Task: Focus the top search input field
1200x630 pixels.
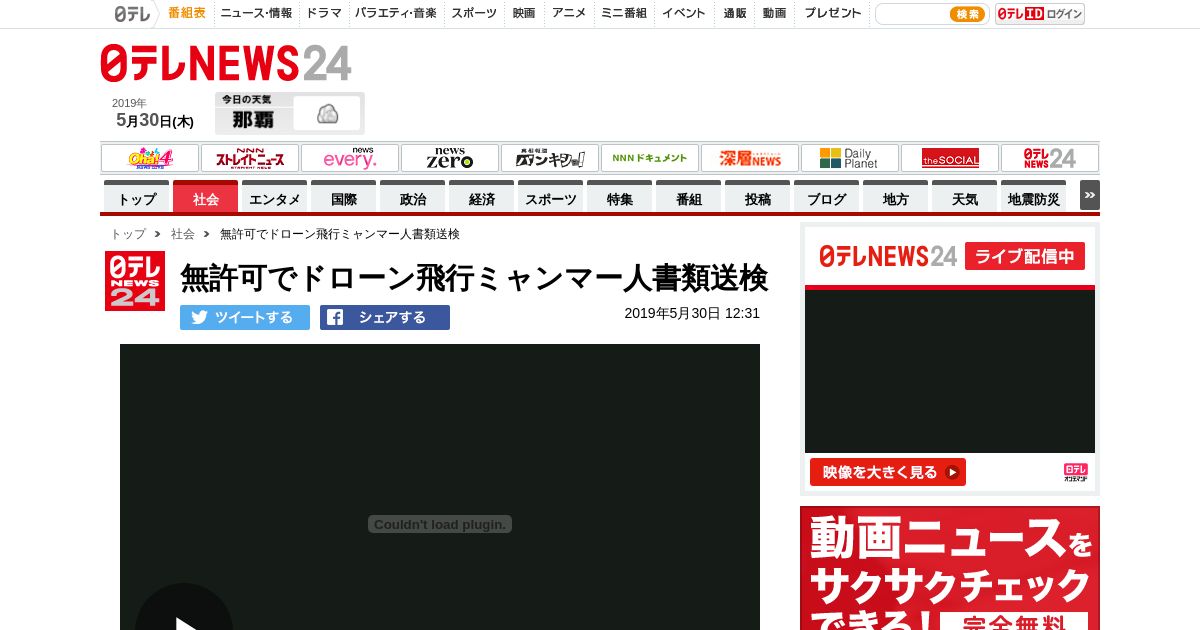Action: coord(913,14)
